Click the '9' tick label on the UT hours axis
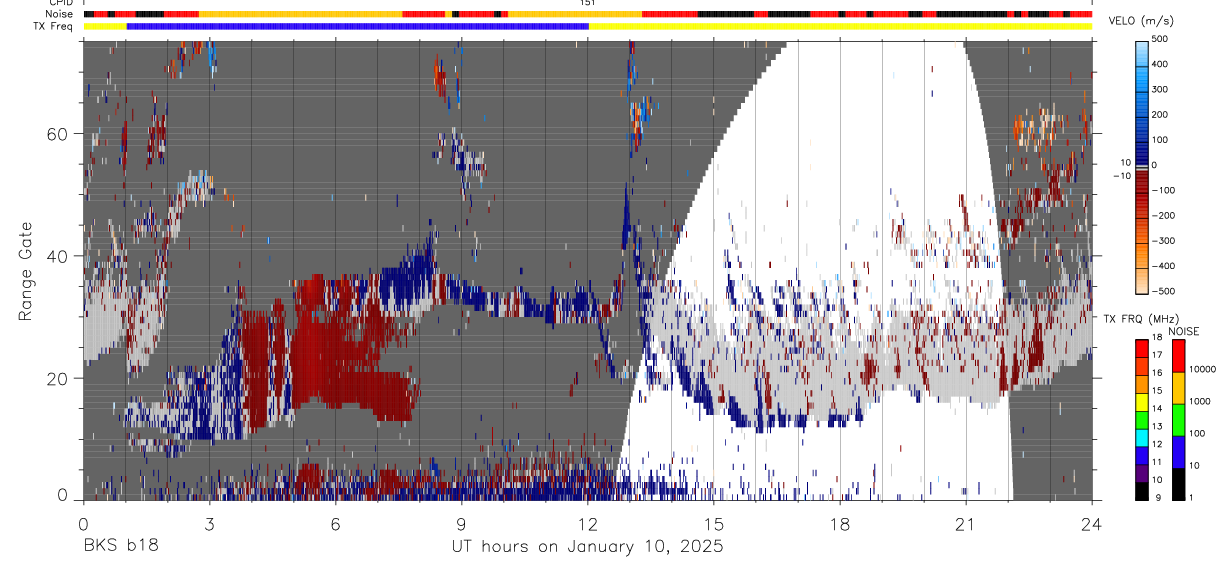The image size is (1228, 567). (461, 523)
